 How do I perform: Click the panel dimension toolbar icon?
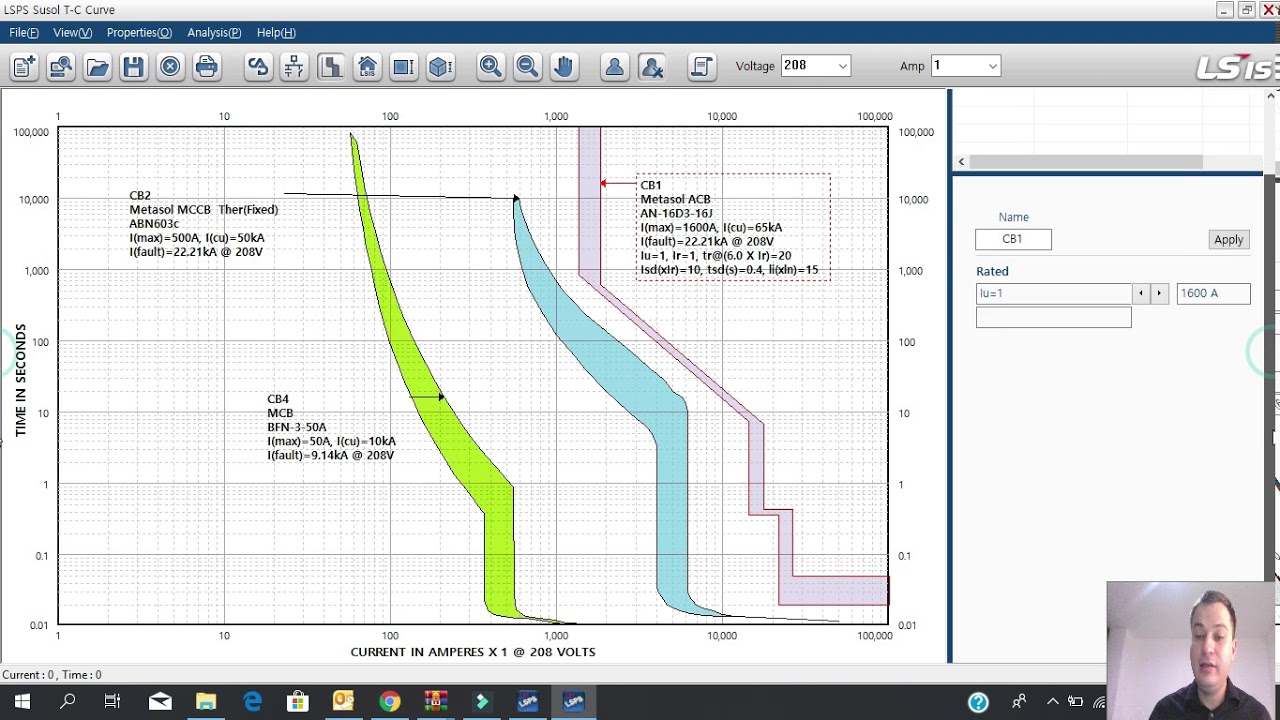point(403,67)
